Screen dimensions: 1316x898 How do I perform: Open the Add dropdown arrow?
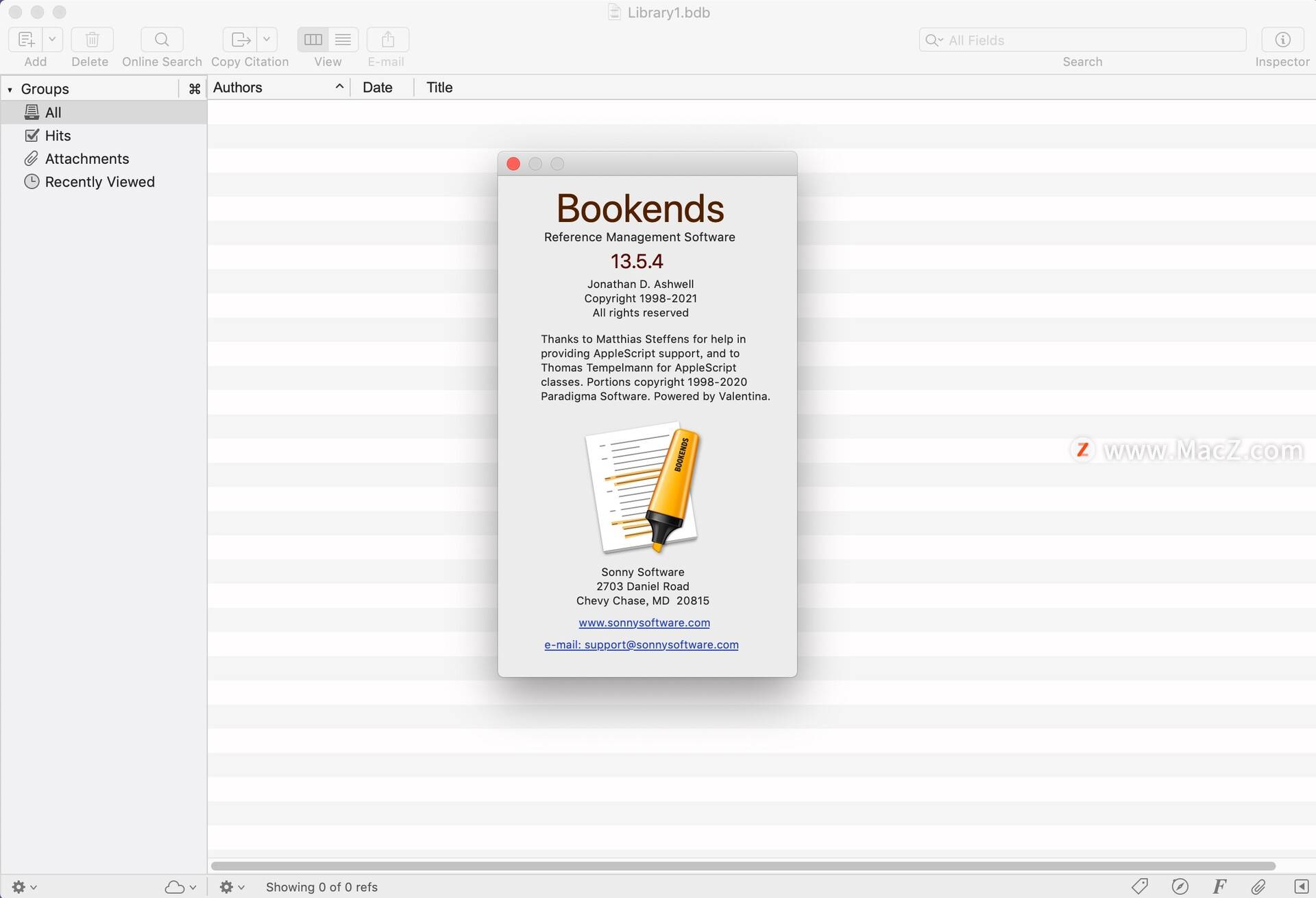click(x=53, y=40)
